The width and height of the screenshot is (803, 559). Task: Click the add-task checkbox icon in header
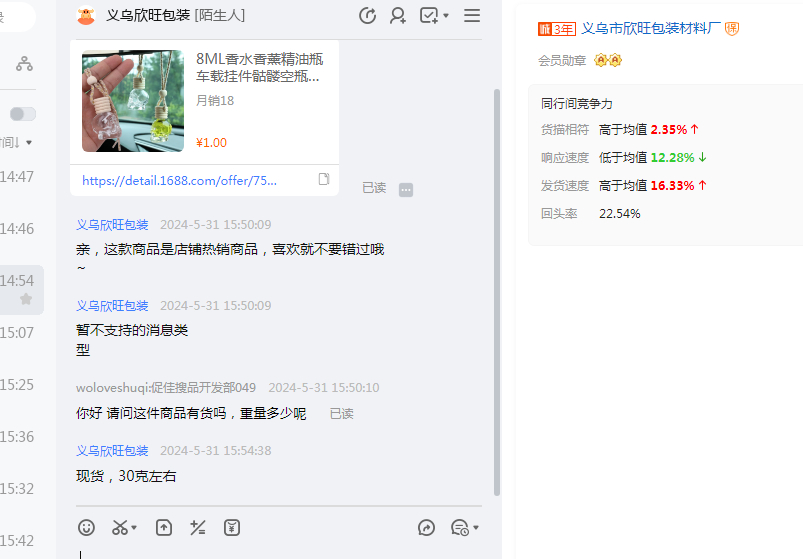coord(429,15)
